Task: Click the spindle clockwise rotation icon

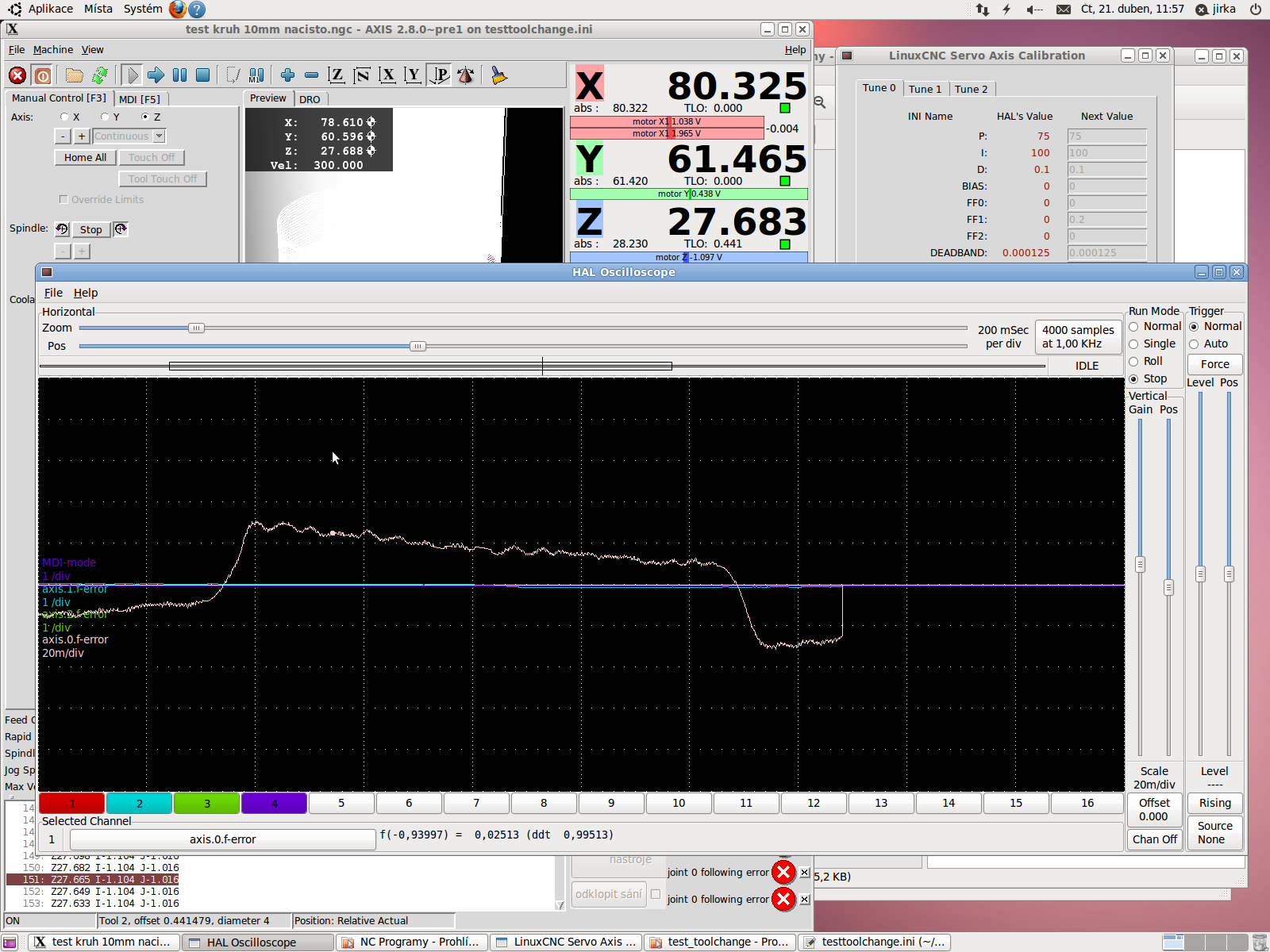Action: 121,229
